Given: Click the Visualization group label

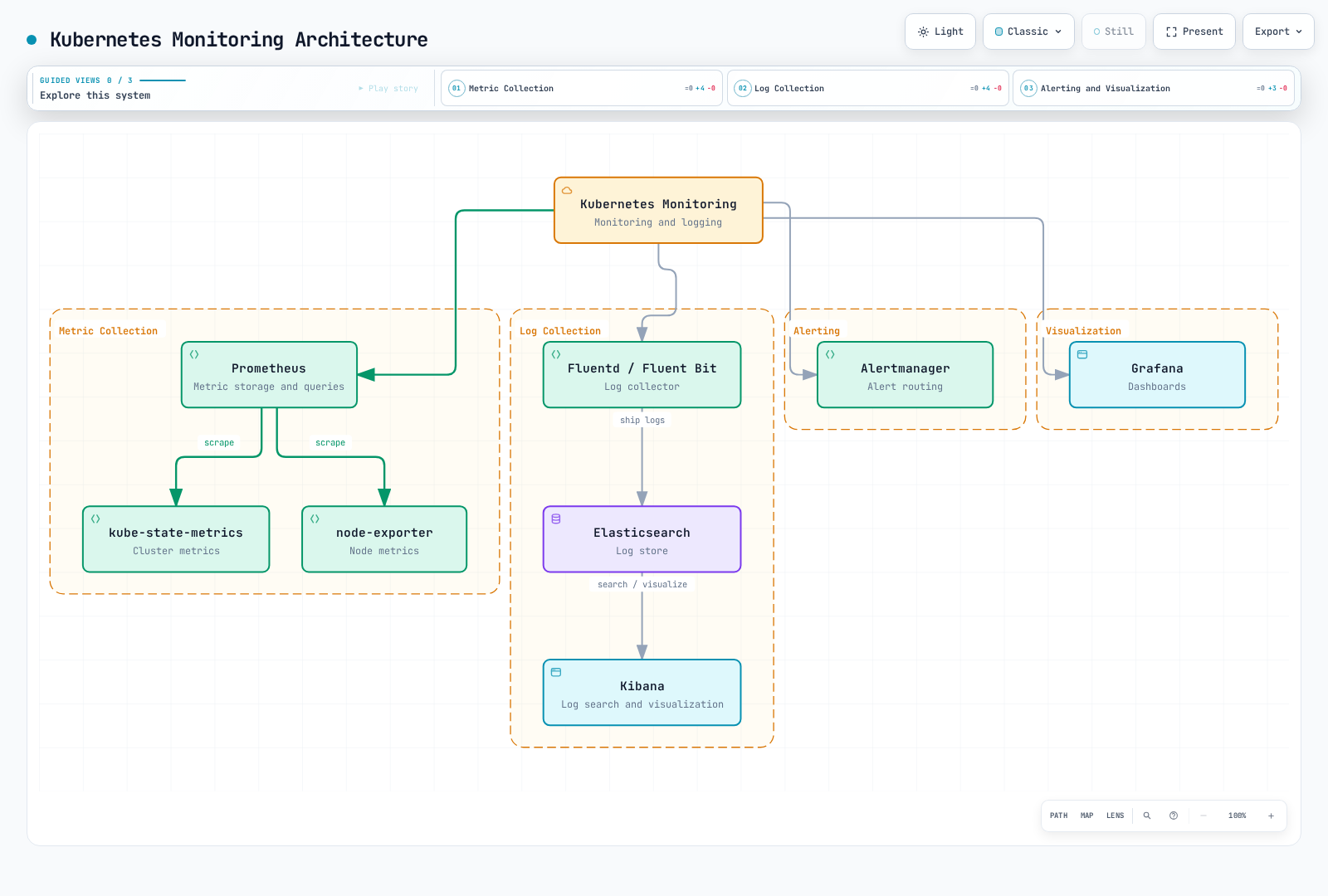Looking at the screenshot, I should pyautogui.click(x=1083, y=331).
